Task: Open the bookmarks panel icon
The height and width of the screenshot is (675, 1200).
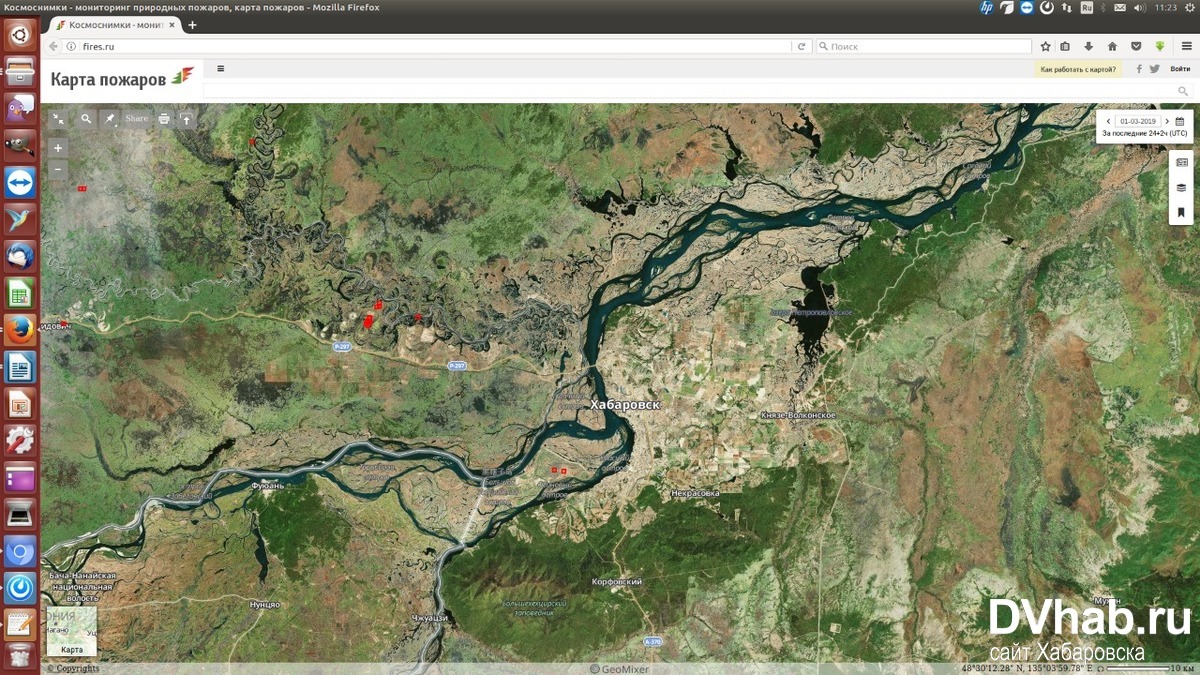Action: (1181, 212)
